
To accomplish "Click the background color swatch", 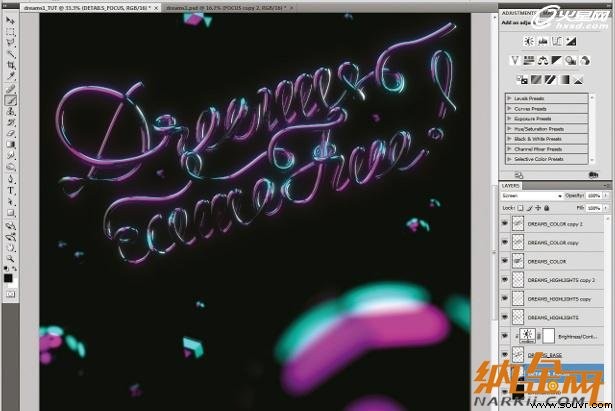I will coord(13,283).
